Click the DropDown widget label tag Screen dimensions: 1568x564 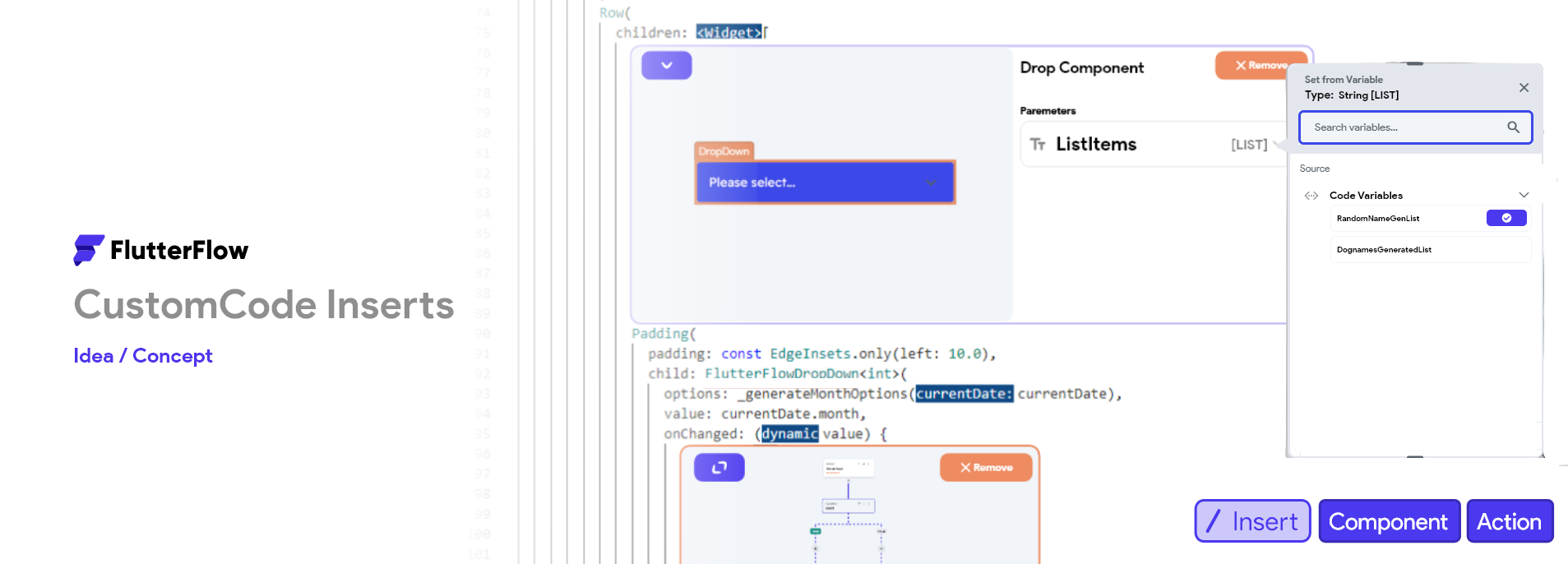pyautogui.click(x=724, y=151)
